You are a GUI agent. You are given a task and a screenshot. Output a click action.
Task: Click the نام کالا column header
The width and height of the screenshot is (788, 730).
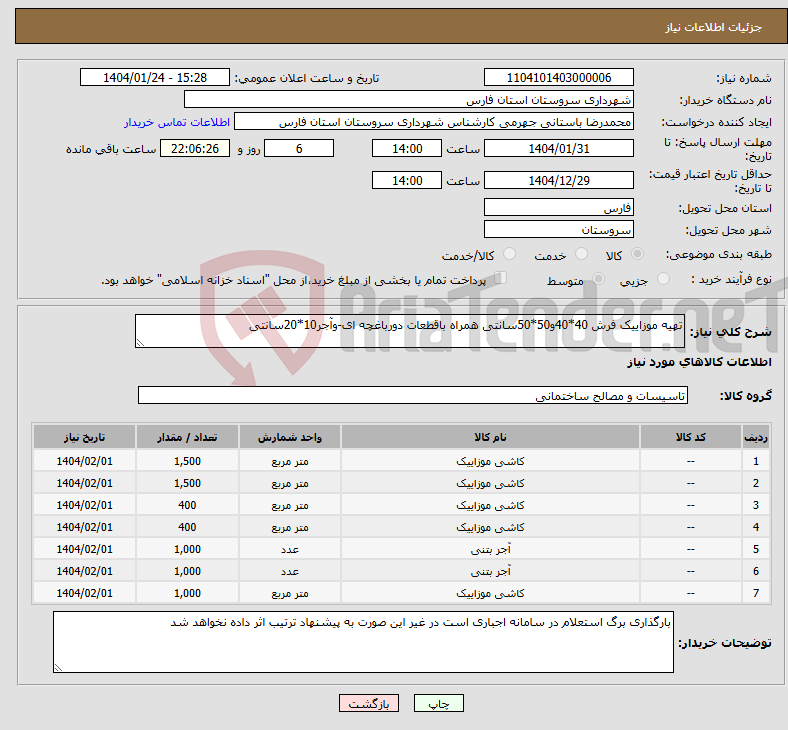[x=490, y=437]
